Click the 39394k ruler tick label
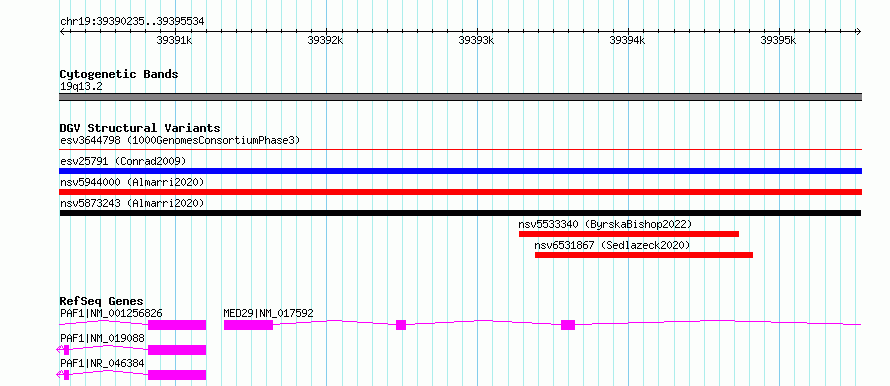The height and width of the screenshot is (386, 890). 628,40
